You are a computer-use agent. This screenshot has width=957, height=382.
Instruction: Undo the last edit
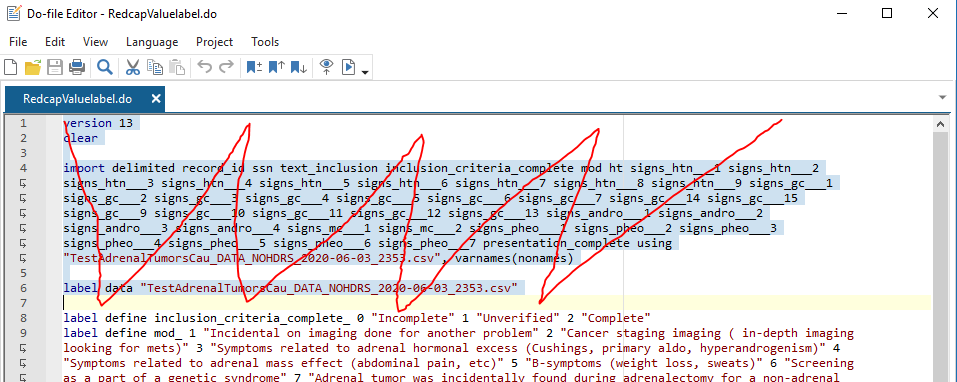204,67
